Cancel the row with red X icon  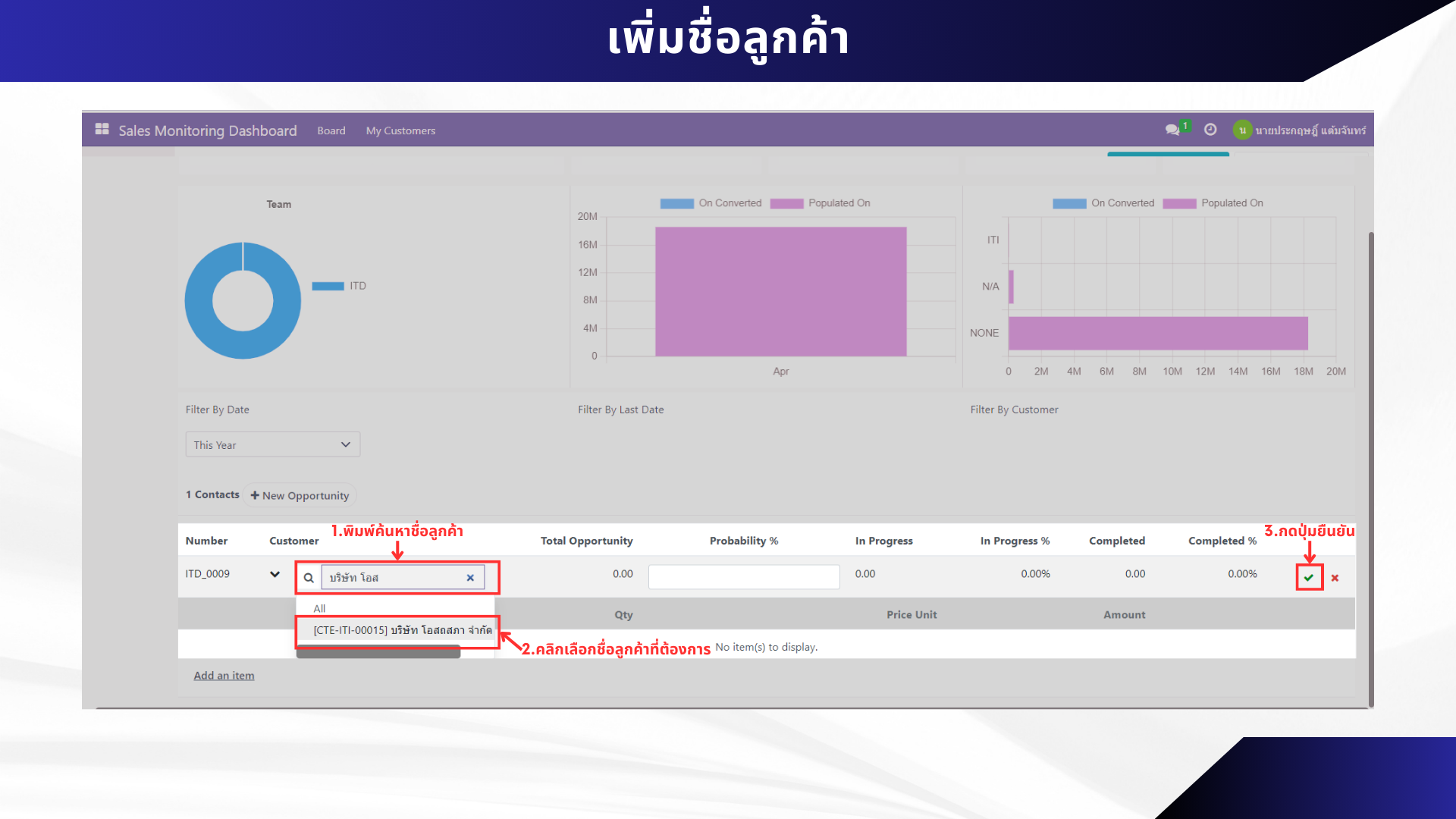[1335, 578]
